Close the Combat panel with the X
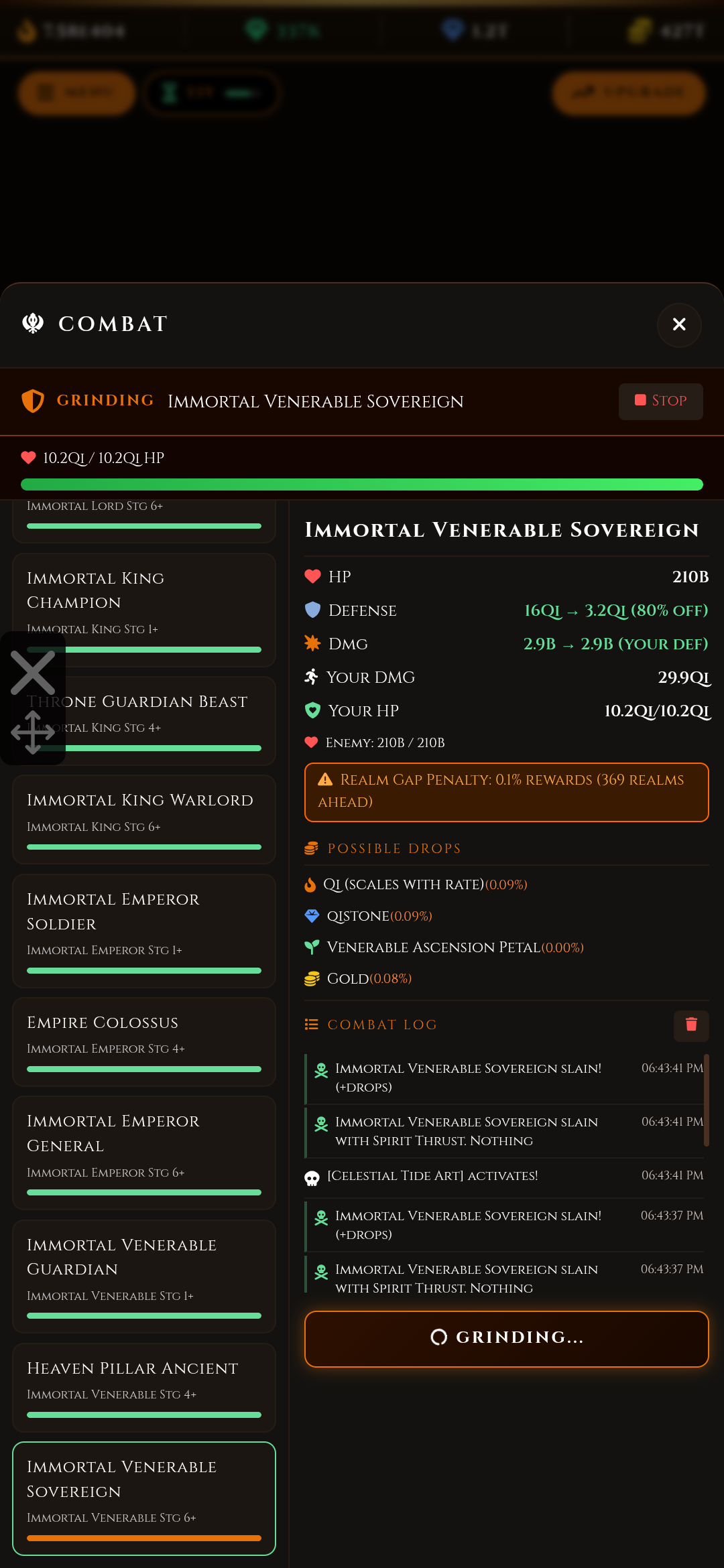 click(x=679, y=325)
